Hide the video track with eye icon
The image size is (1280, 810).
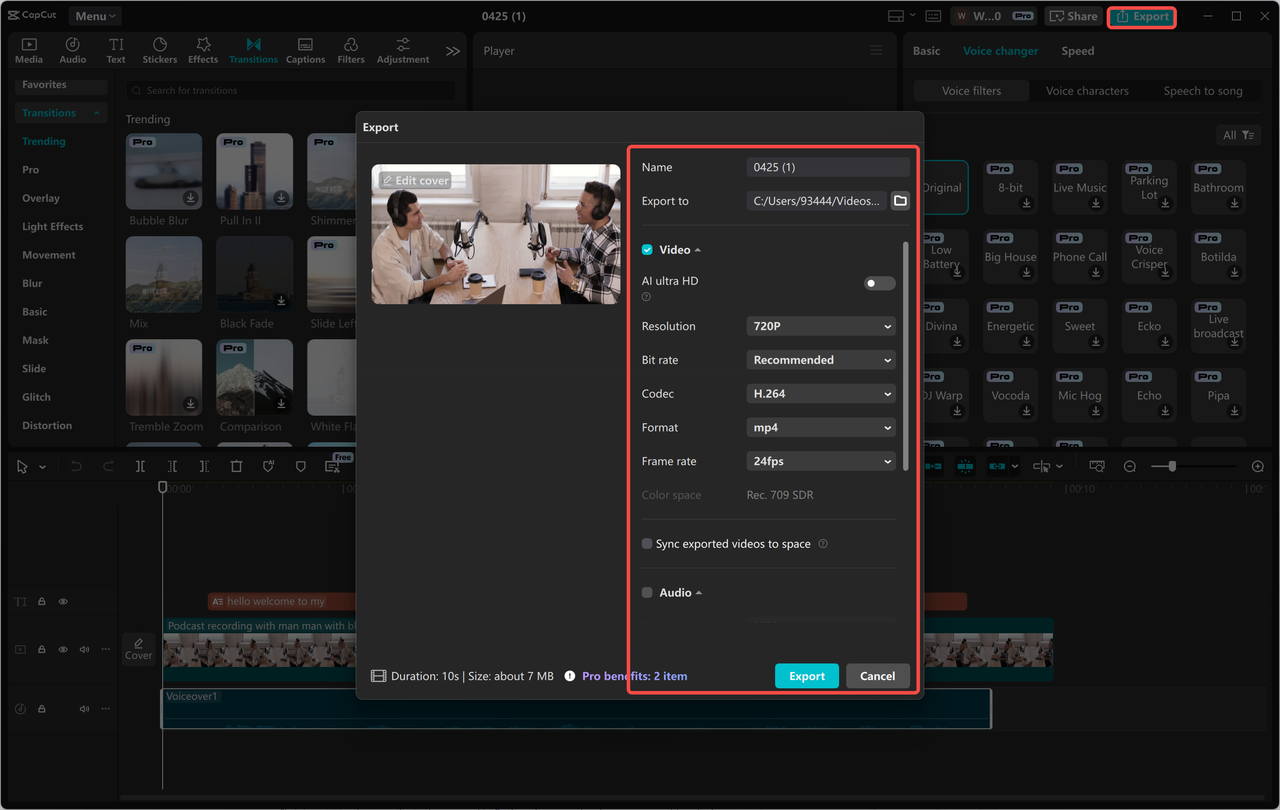[63, 650]
